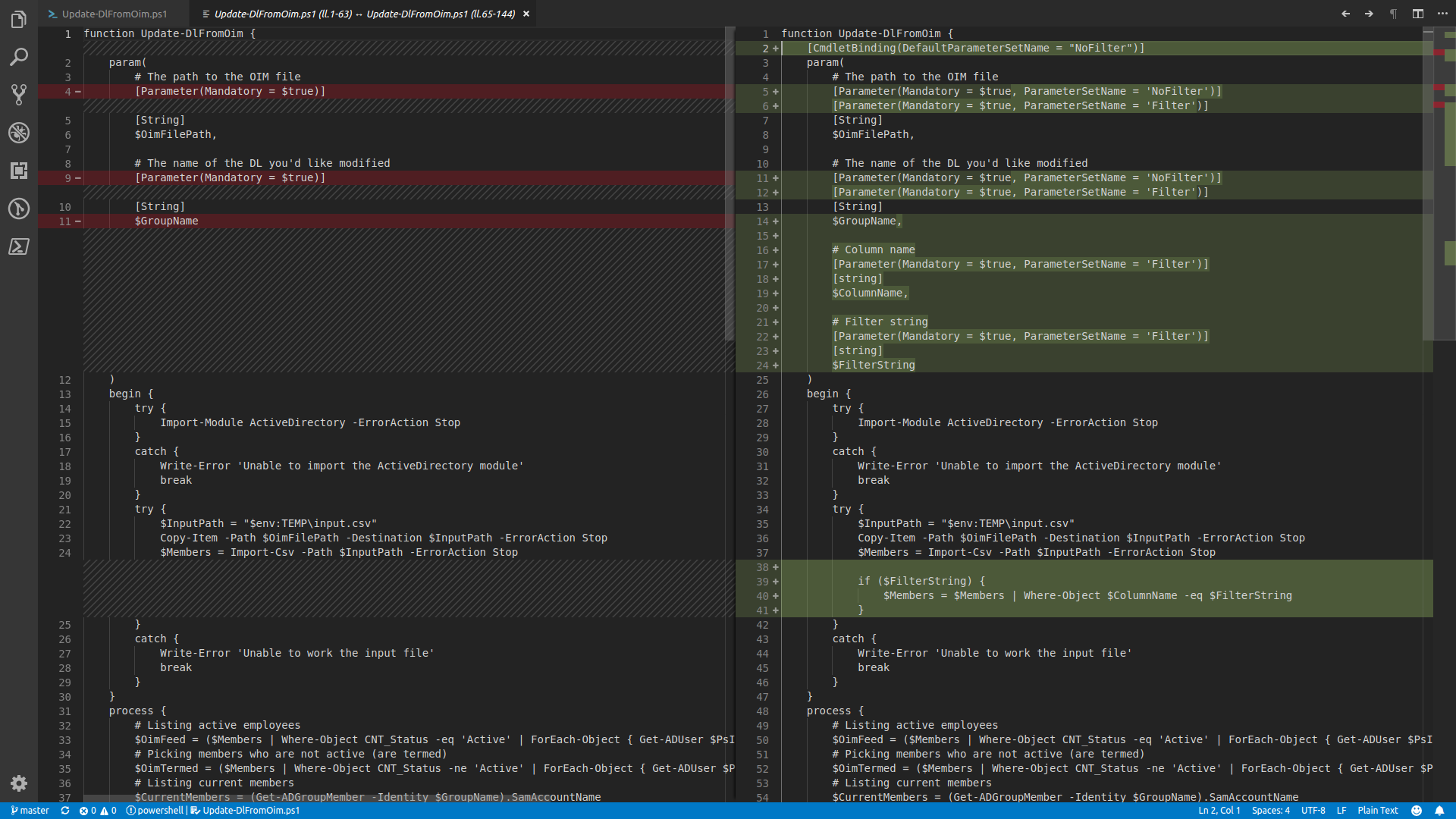Screen dimensions: 1456x819
Task: Click the diff overview ruler on far right
Action: pos(1445,413)
